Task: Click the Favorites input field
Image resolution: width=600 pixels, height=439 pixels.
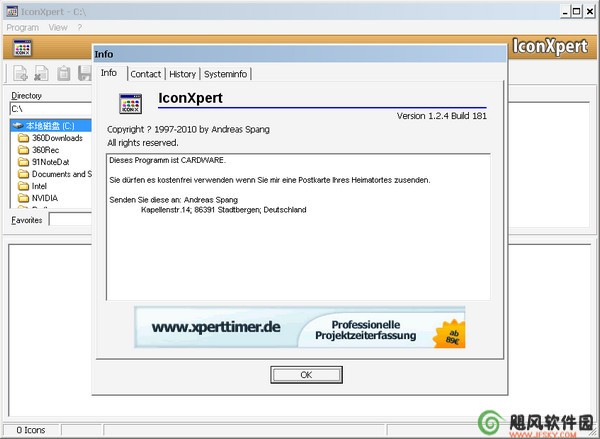Action: [70, 220]
